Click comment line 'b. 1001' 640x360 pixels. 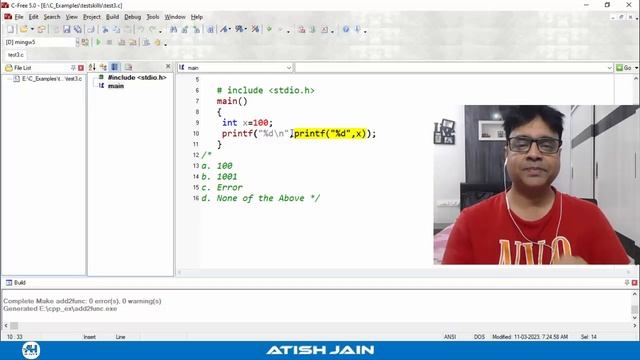coord(219,176)
